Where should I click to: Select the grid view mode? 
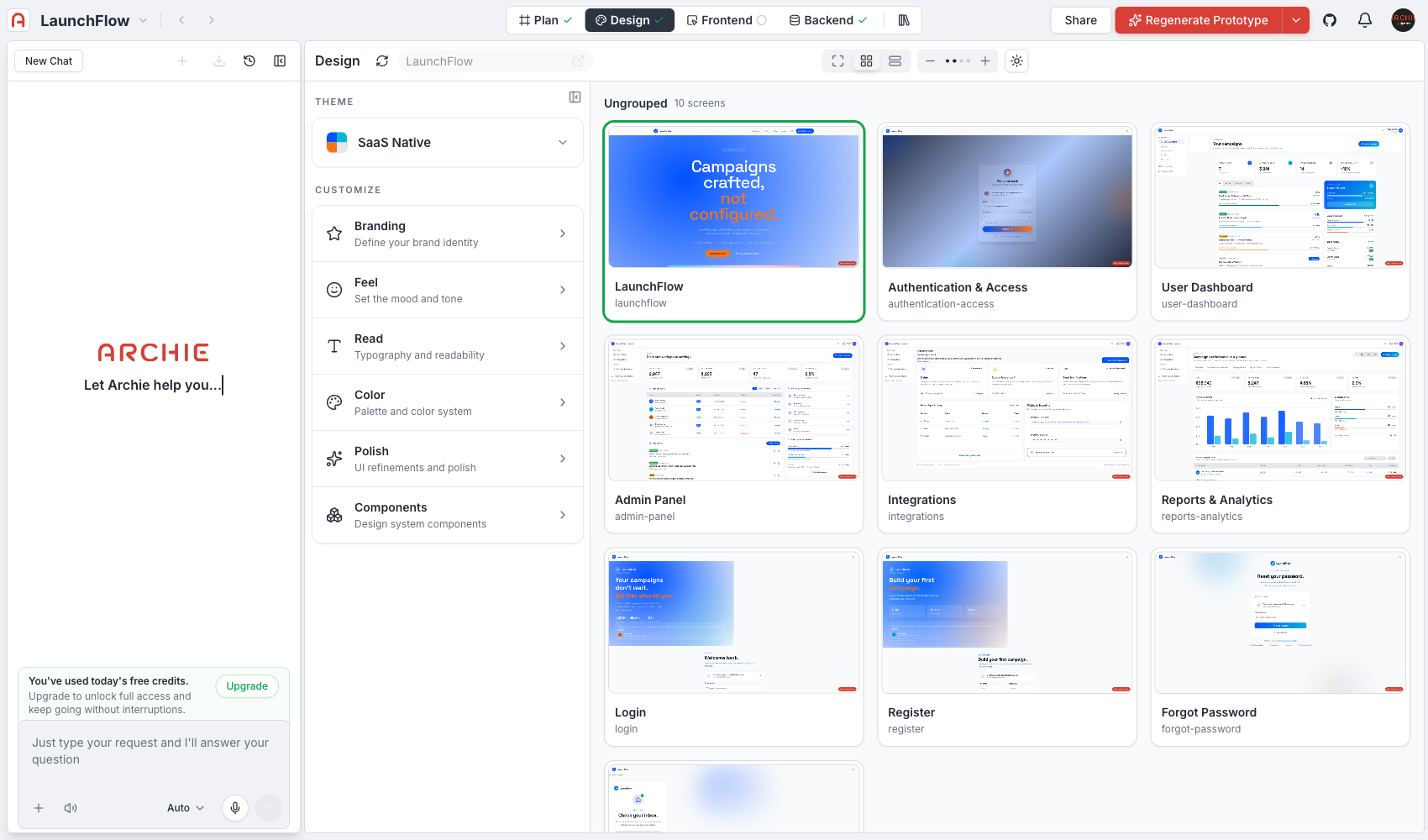pos(866,61)
